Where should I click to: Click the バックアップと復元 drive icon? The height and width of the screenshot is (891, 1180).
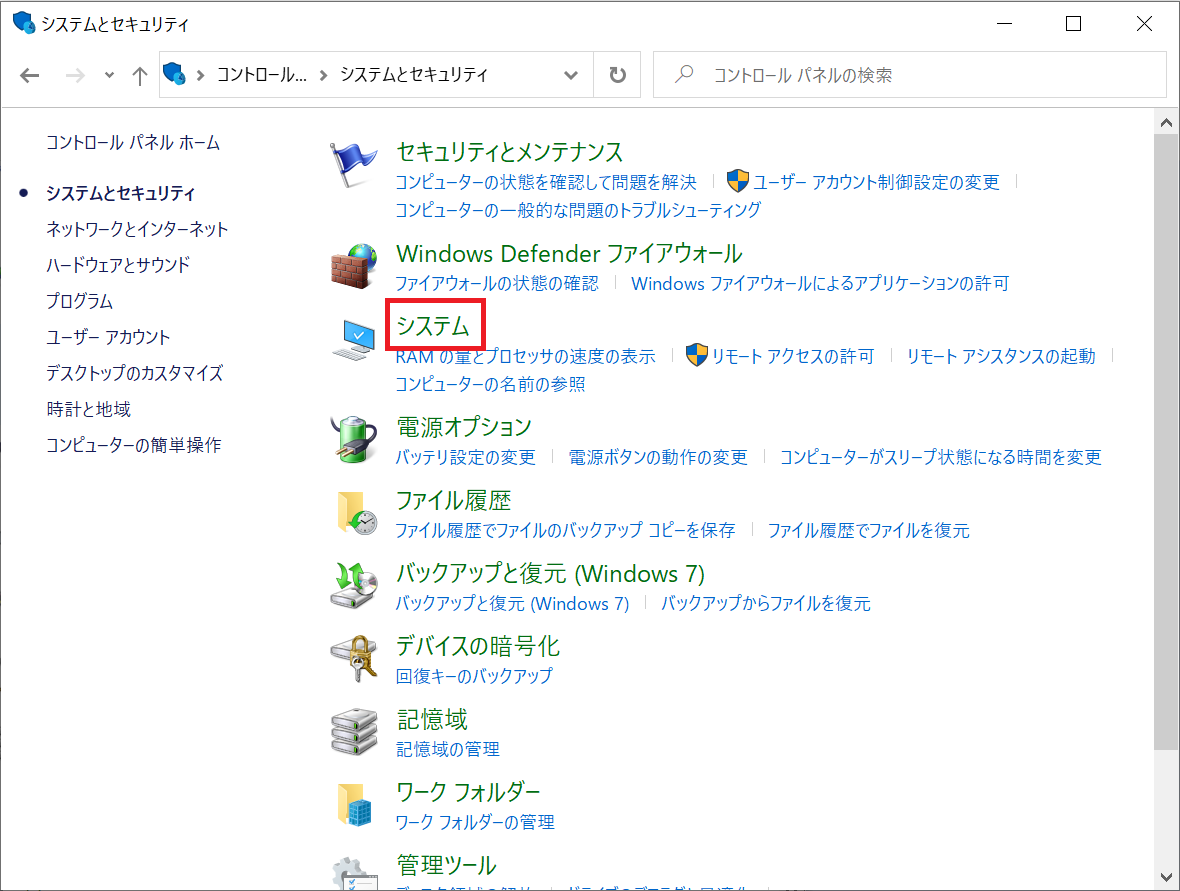point(353,585)
